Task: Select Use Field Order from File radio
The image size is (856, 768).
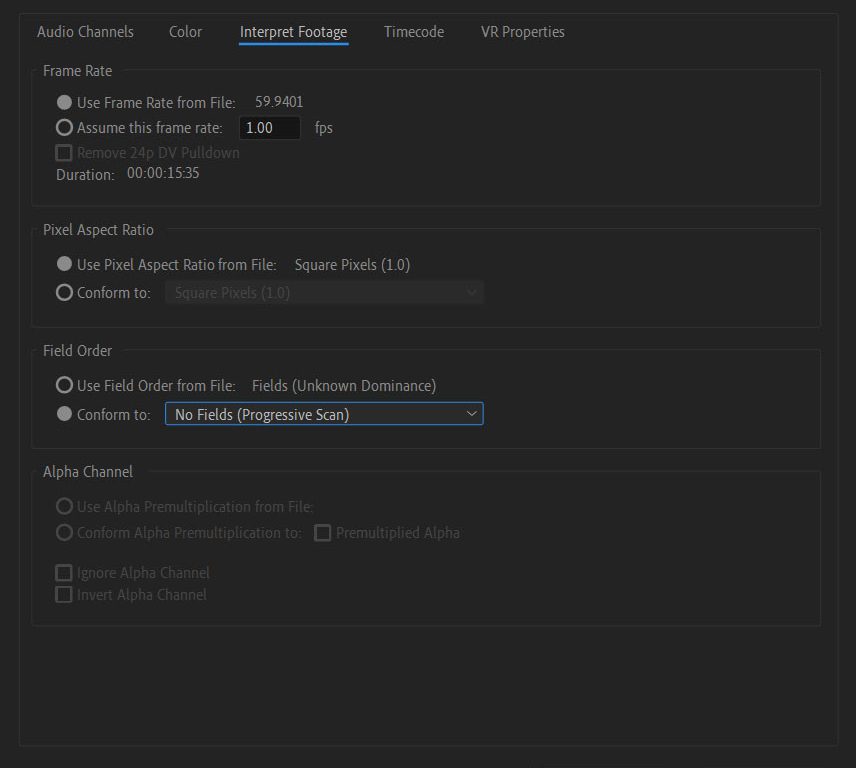Action: point(65,385)
